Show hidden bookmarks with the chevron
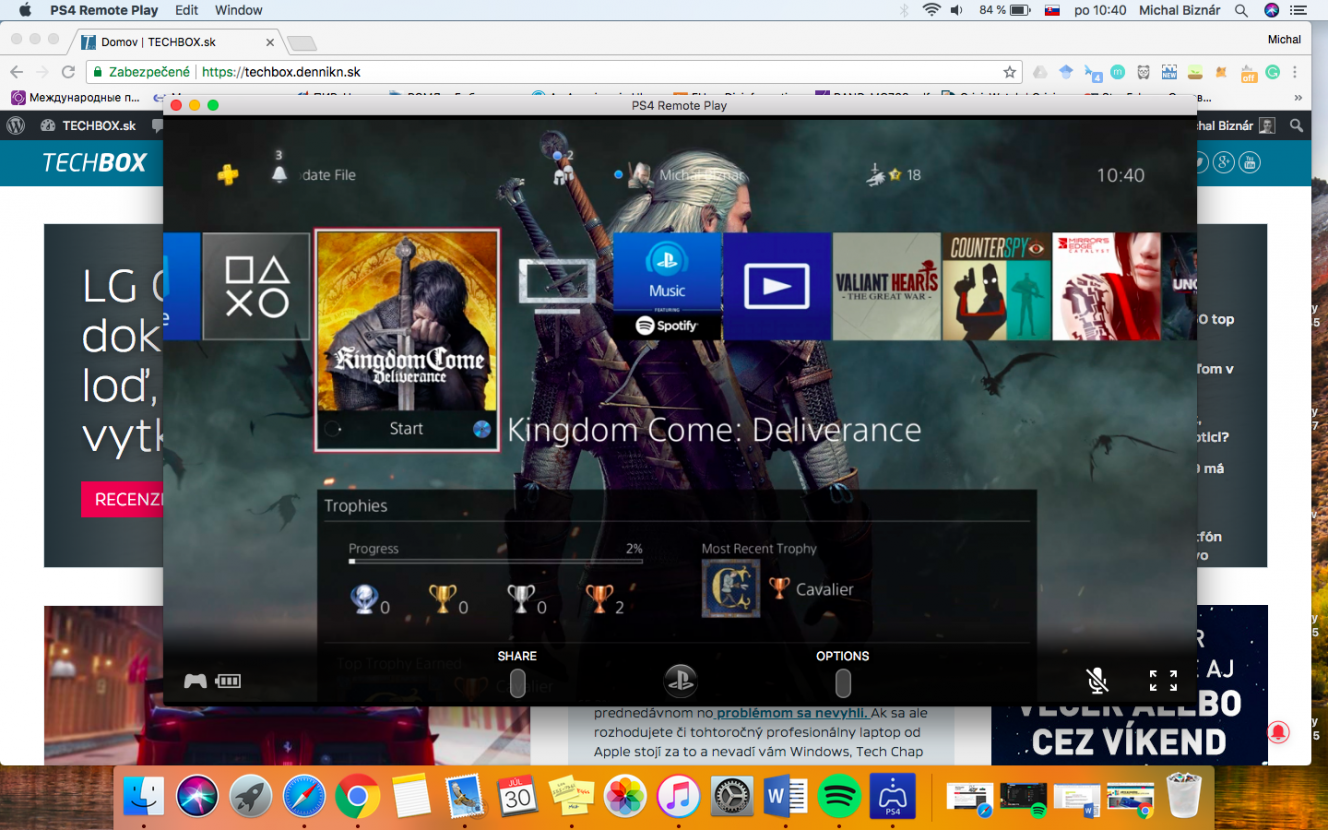This screenshot has height=830, width=1328. [x=1298, y=98]
